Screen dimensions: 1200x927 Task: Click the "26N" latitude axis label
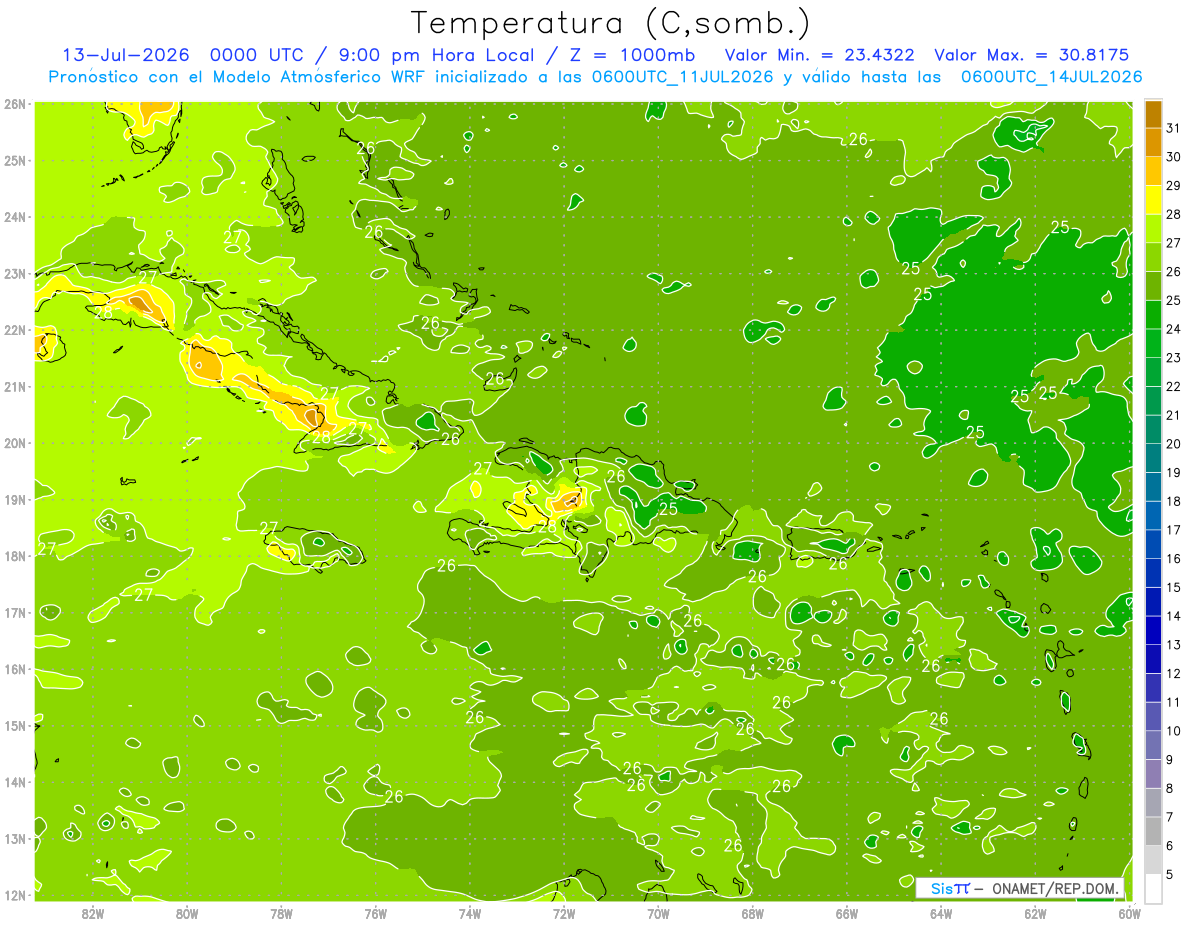coord(14,103)
